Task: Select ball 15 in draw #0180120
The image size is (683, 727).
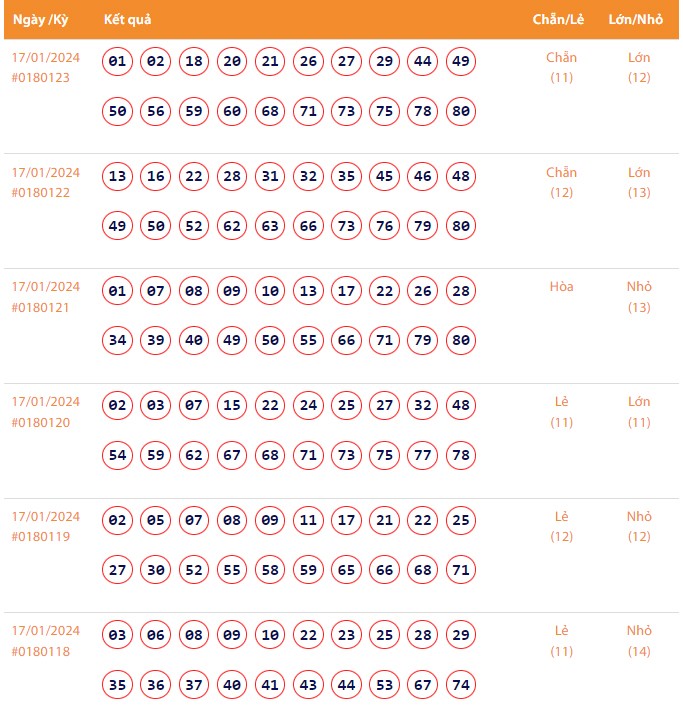Action: click(232, 406)
